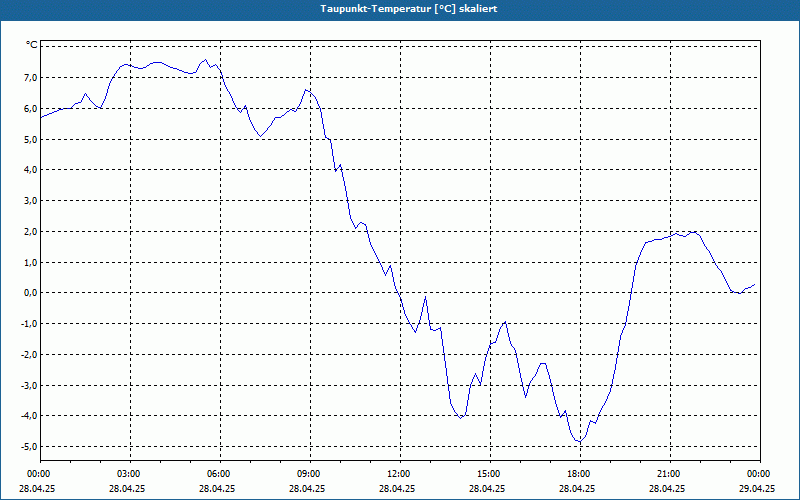Click the title 'Taupunkt-Temperatur [°C] skaliert'

[409, 9]
